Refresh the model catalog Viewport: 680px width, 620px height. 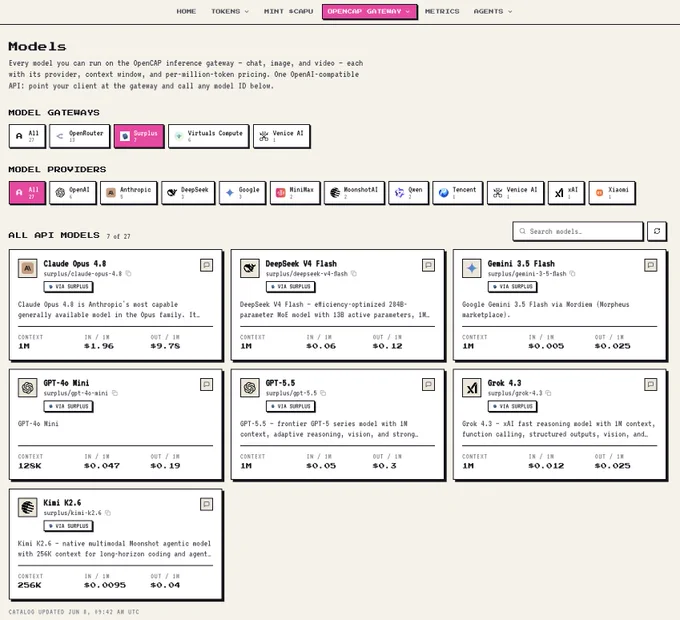pos(657,231)
